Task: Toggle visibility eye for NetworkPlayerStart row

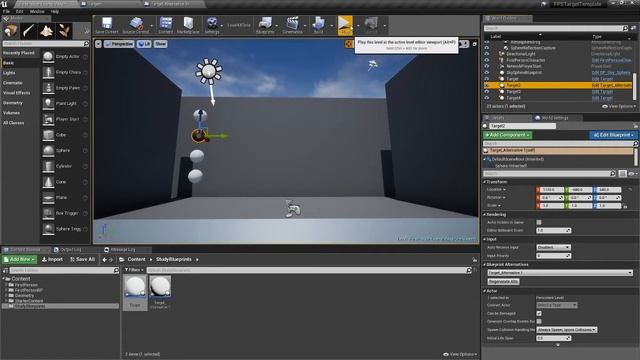Action: (x=487, y=66)
